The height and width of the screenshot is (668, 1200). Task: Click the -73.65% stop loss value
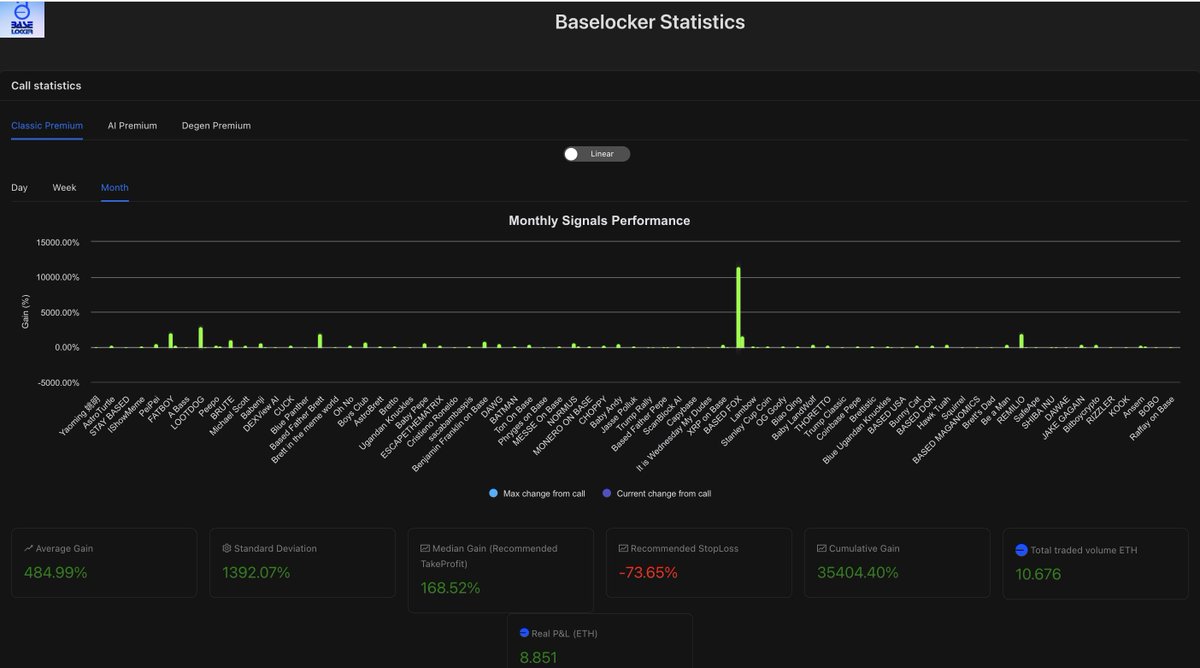[x=648, y=573]
